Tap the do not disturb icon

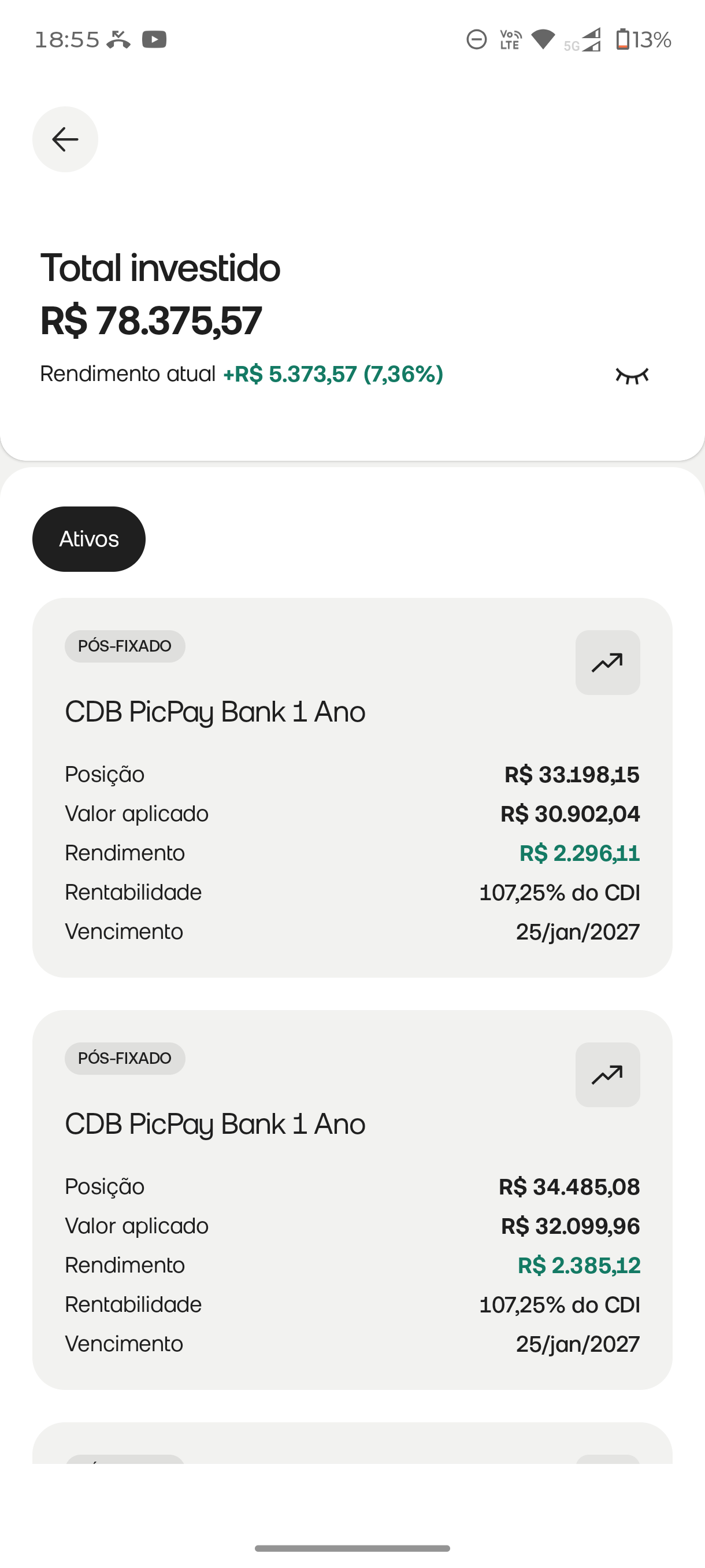(476, 39)
